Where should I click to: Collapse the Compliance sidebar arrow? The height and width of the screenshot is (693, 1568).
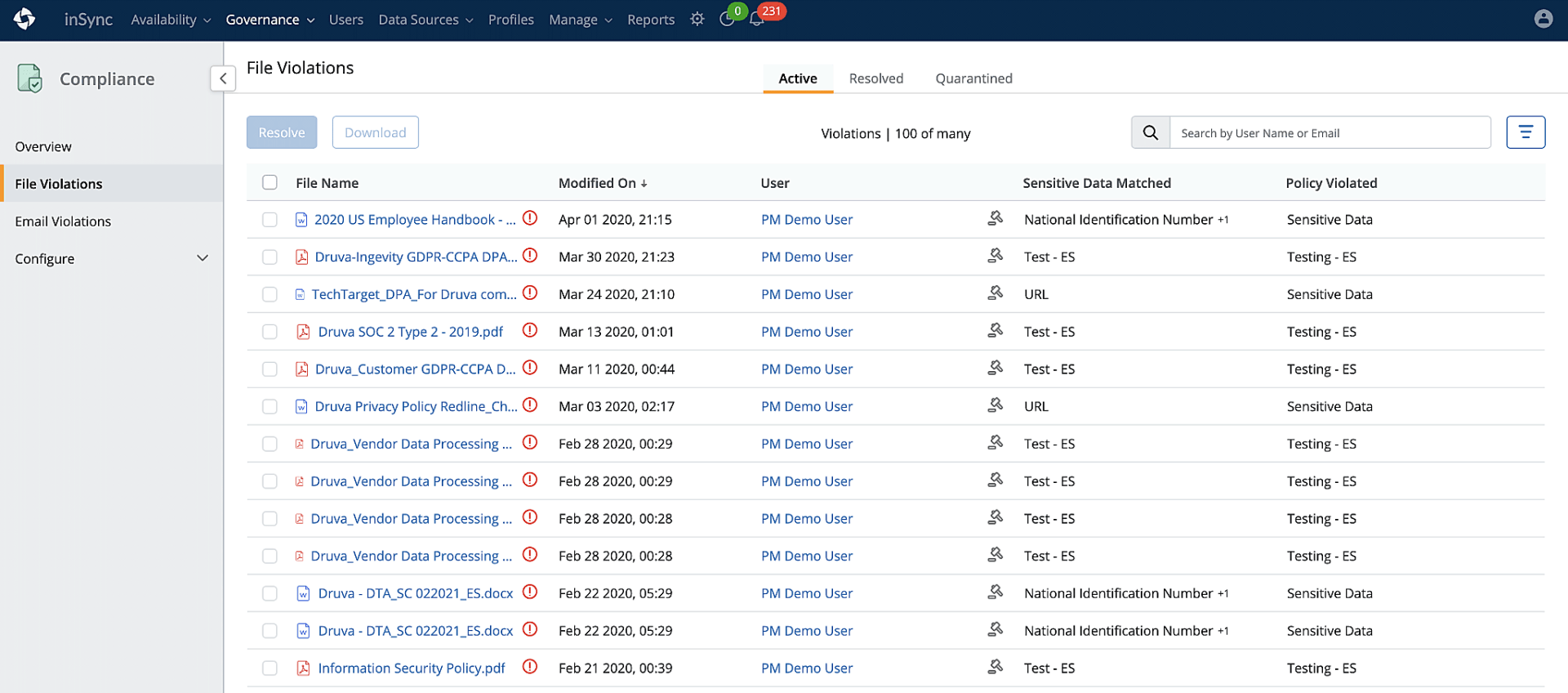223,78
